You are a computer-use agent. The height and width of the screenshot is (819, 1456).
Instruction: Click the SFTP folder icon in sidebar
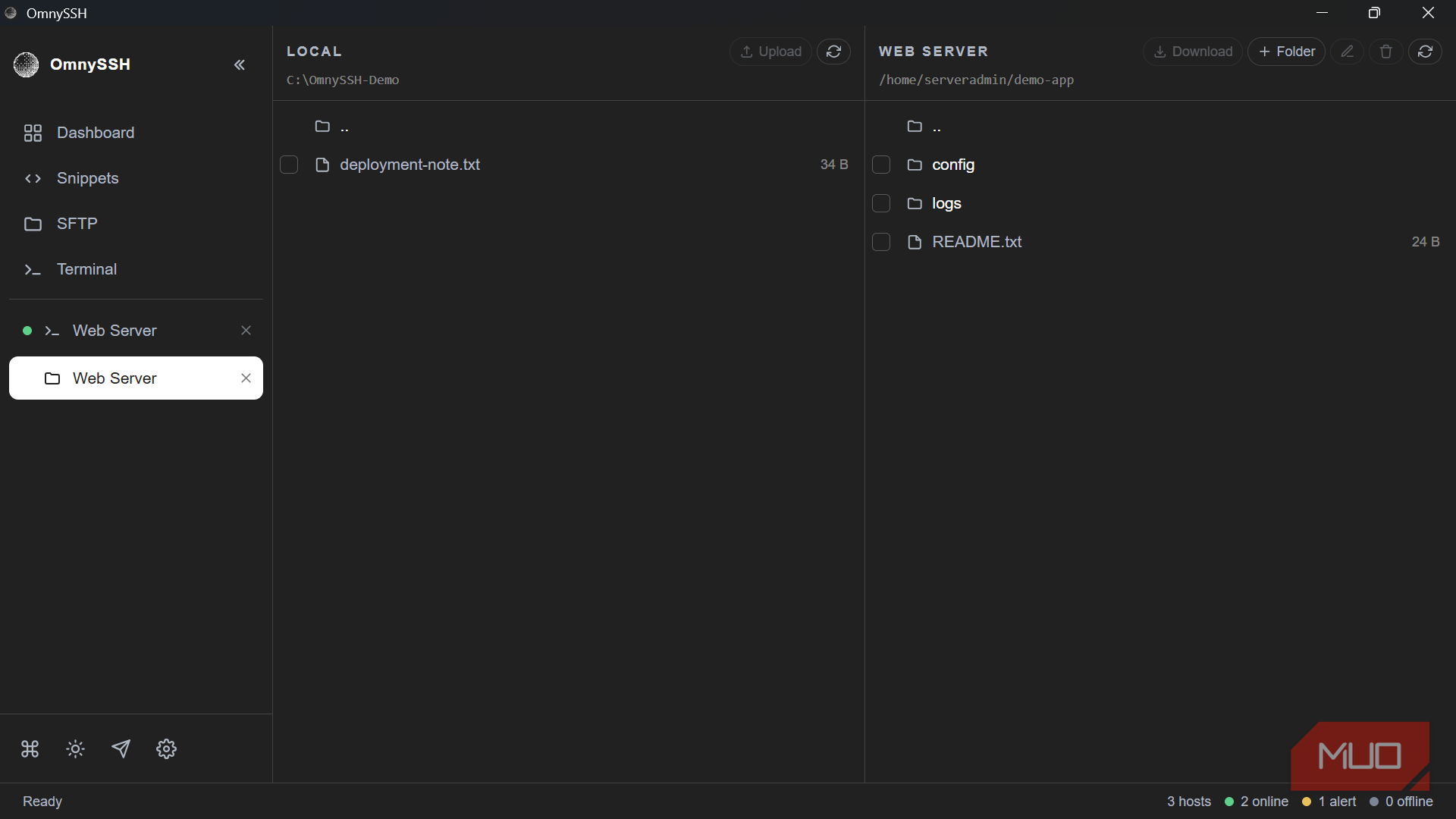click(x=33, y=224)
